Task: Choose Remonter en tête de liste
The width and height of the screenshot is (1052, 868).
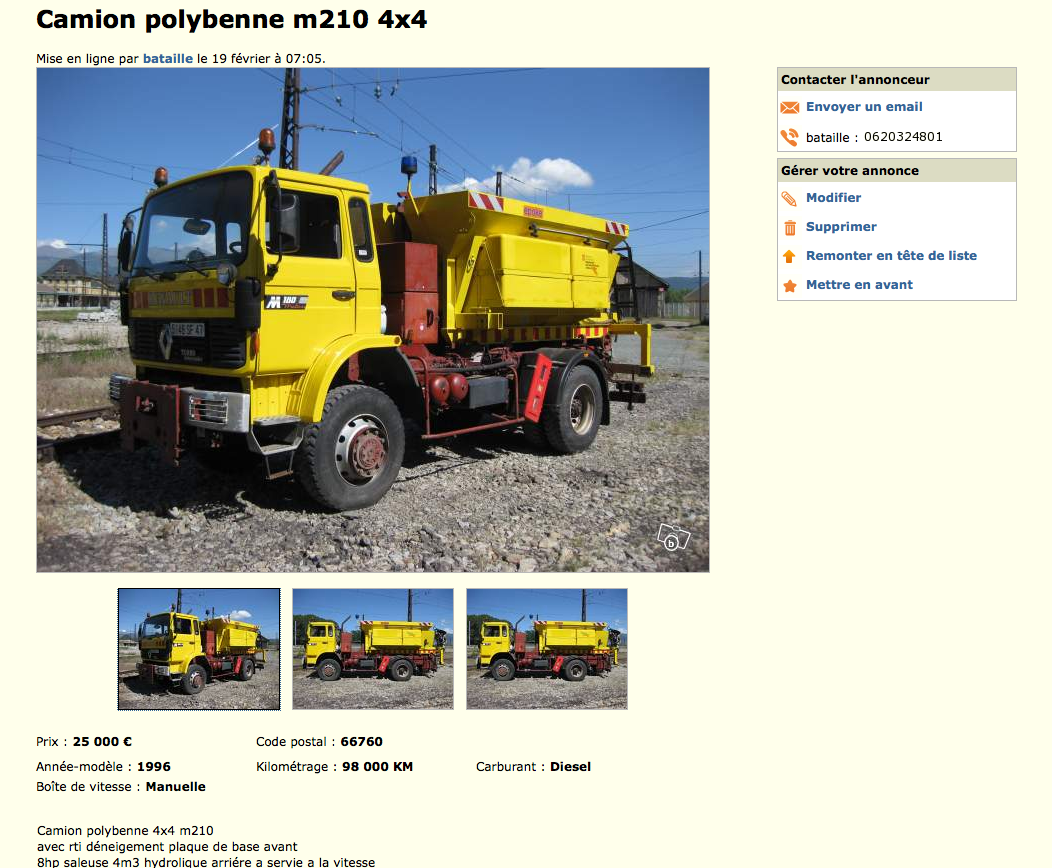Action: coord(891,256)
